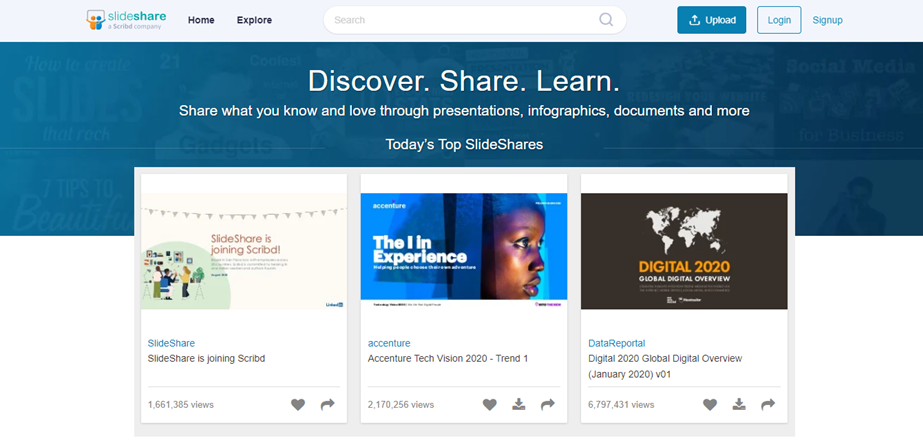This screenshot has height=444, width=923.
Task: Focus the Search input field
Action: pyautogui.click(x=460, y=20)
